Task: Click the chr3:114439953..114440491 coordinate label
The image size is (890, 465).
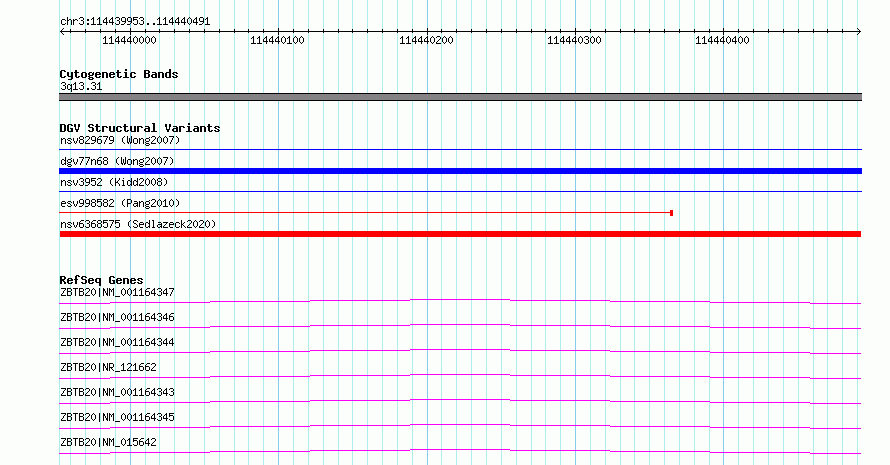Action: 135,22
